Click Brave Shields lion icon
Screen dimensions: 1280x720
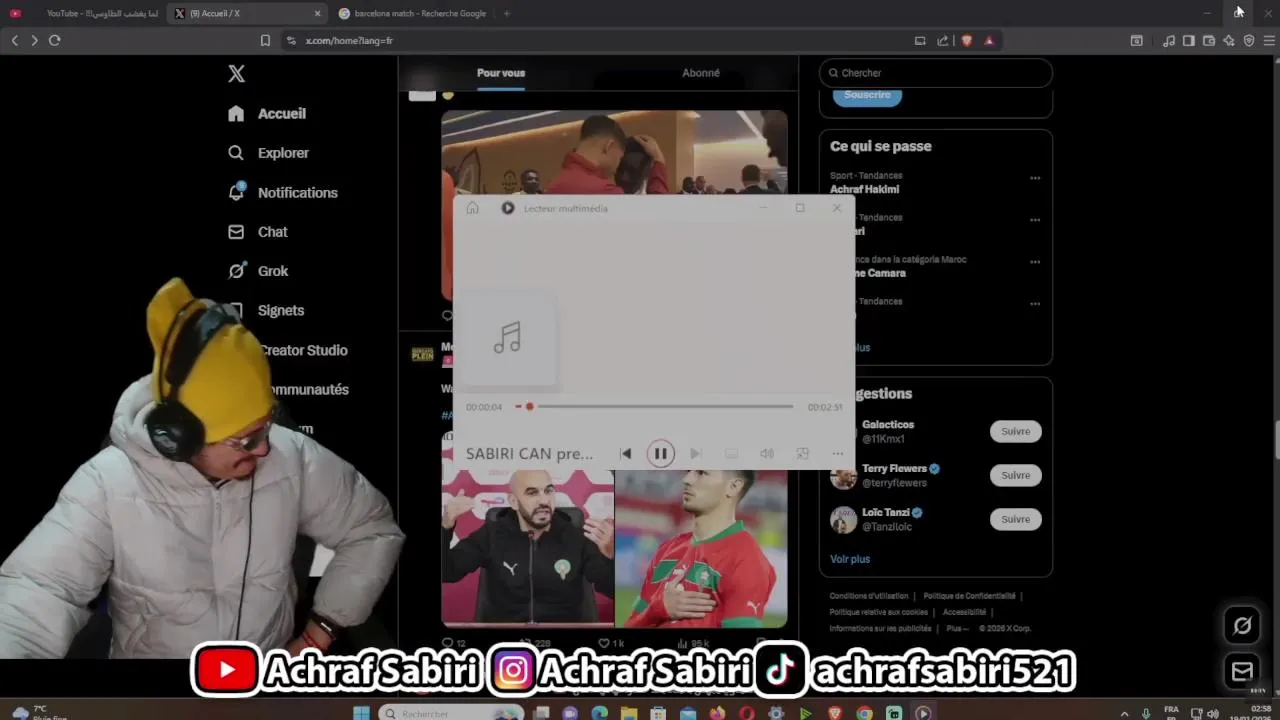966,41
